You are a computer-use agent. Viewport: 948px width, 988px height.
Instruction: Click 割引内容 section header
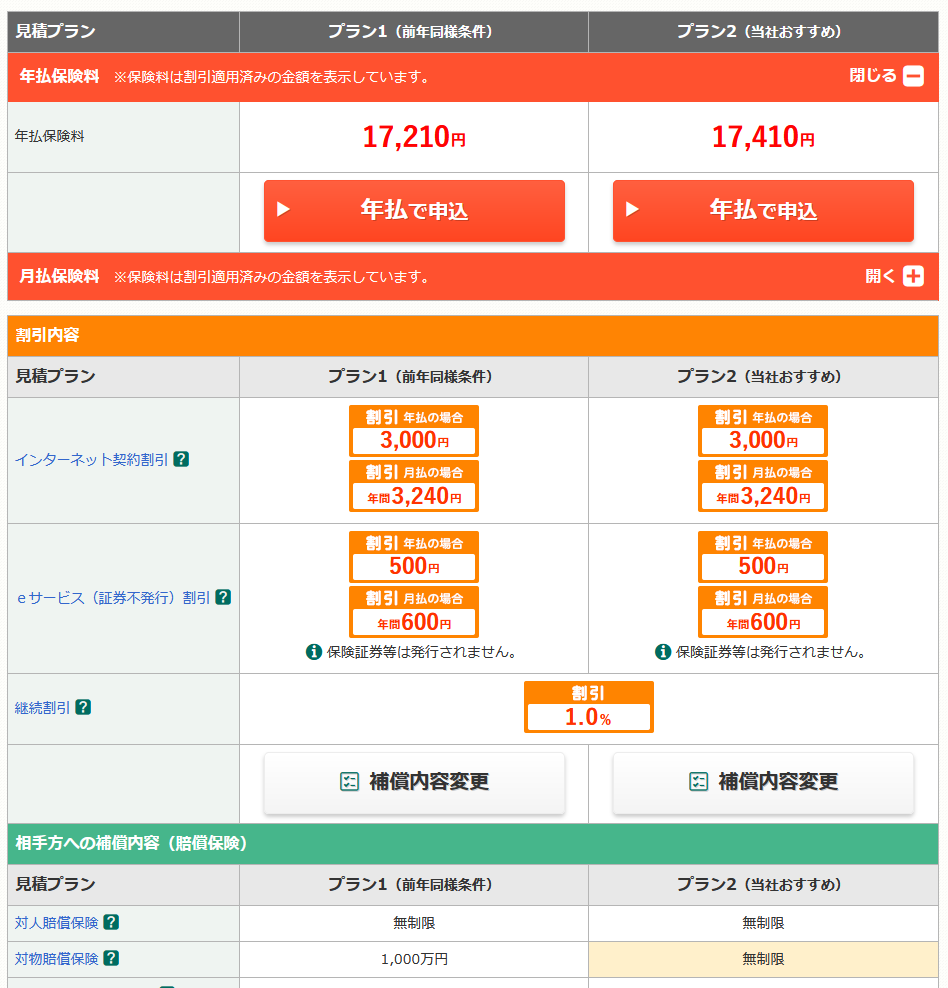[473, 336]
